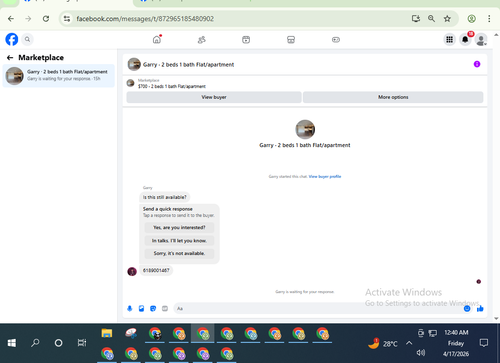Show hidden tray icons chevron
This screenshot has width=500, height=363.
[x=409, y=343]
